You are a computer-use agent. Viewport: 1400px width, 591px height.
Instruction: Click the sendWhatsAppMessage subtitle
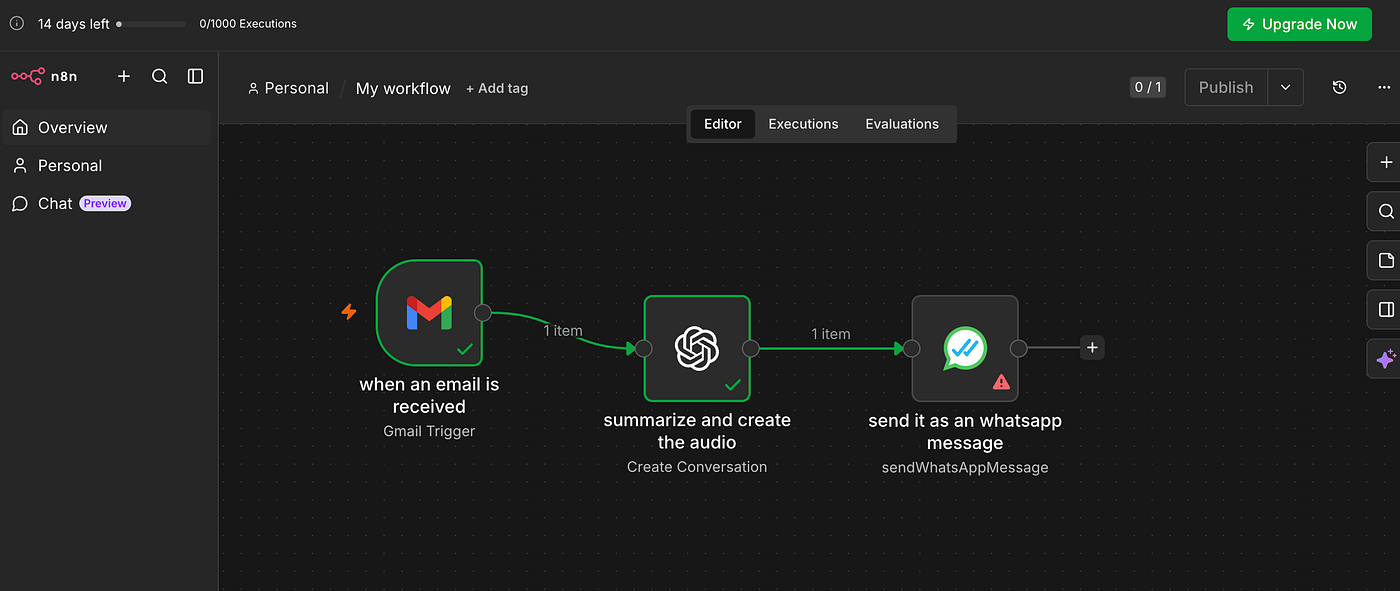pos(965,467)
